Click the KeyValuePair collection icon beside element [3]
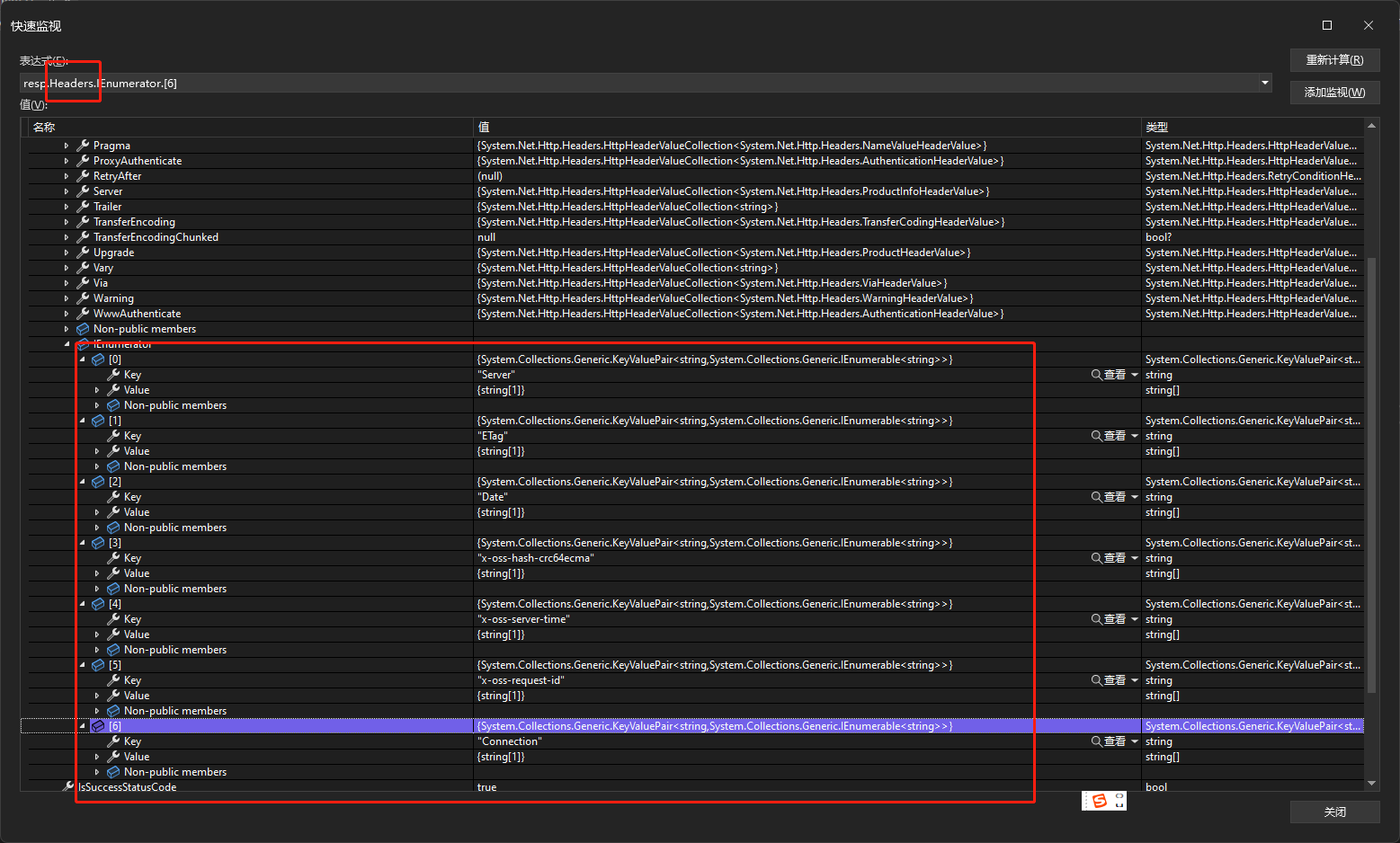This screenshot has width=1400, height=843. [97, 542]
